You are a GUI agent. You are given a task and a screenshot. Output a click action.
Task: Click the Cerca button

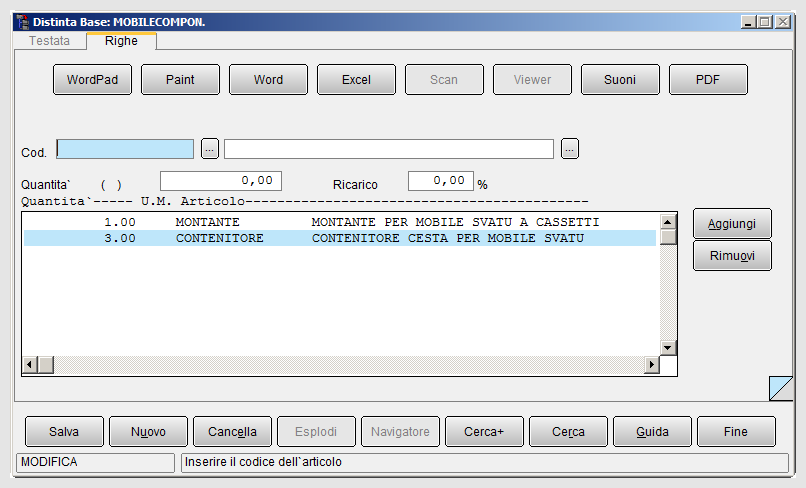[569, 431]
